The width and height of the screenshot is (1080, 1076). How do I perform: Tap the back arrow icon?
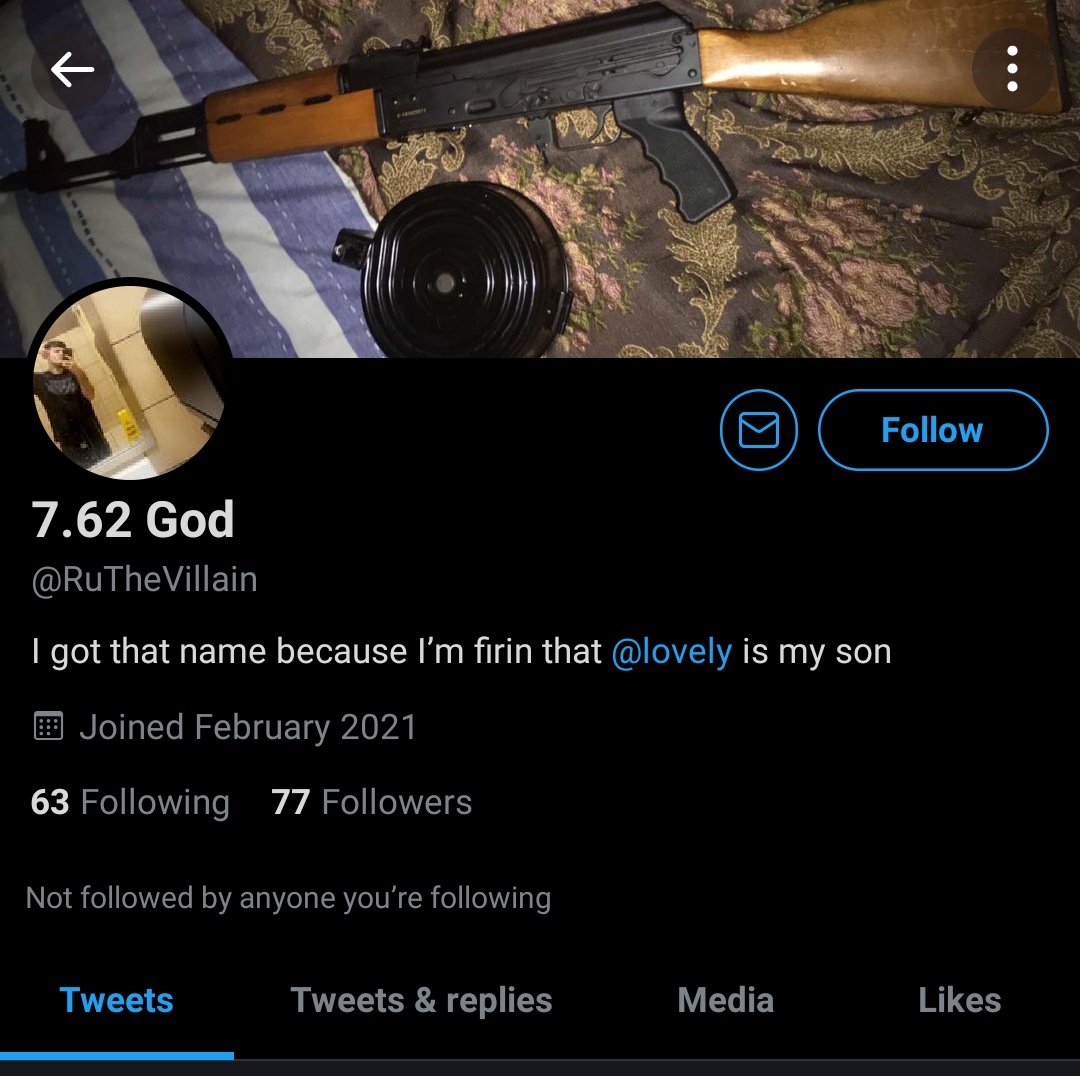[x=72, y=69]
